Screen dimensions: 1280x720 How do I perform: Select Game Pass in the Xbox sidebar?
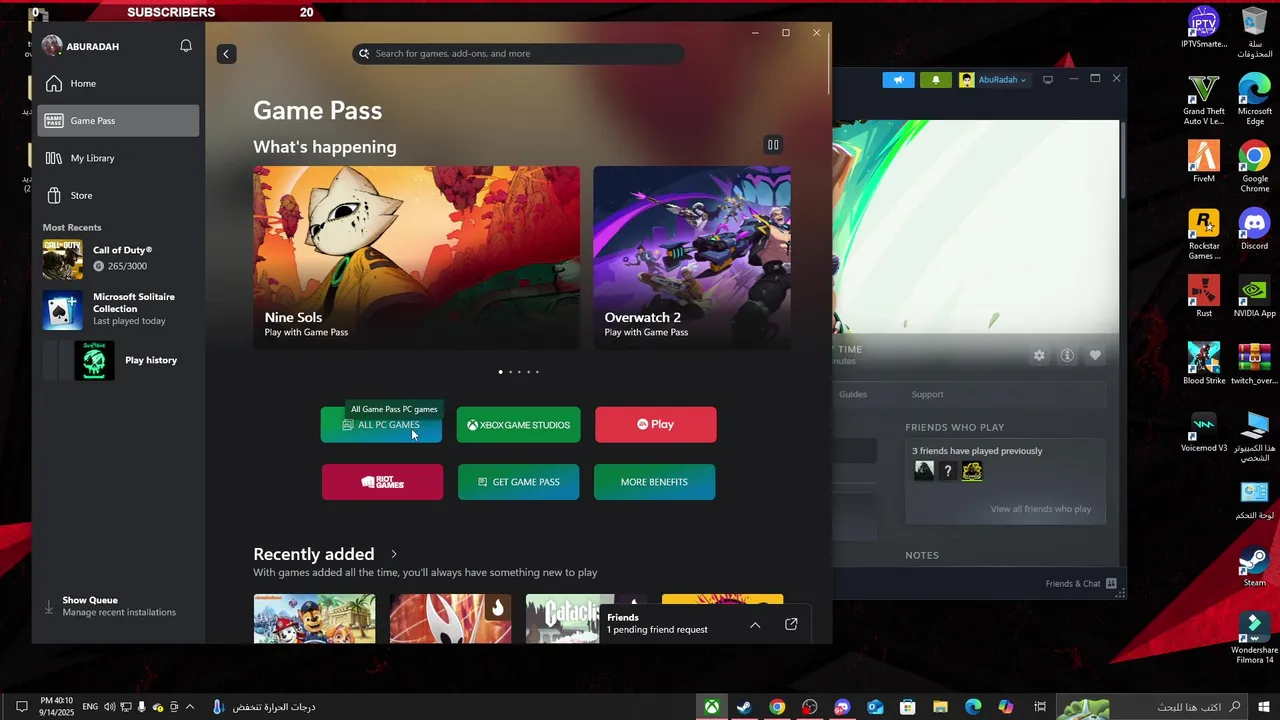tap(118, 121)
